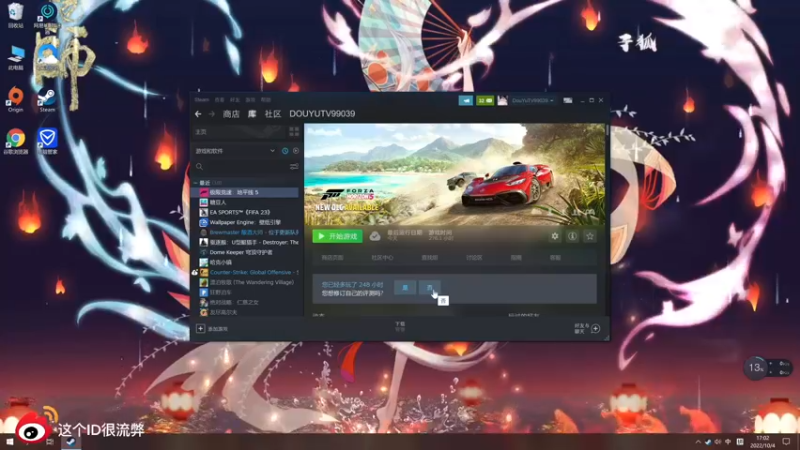Image resolution: width=800 pixels, height=450 pixels.
Task: Select Dome Keeper in the library list
Action: (245, 252)
